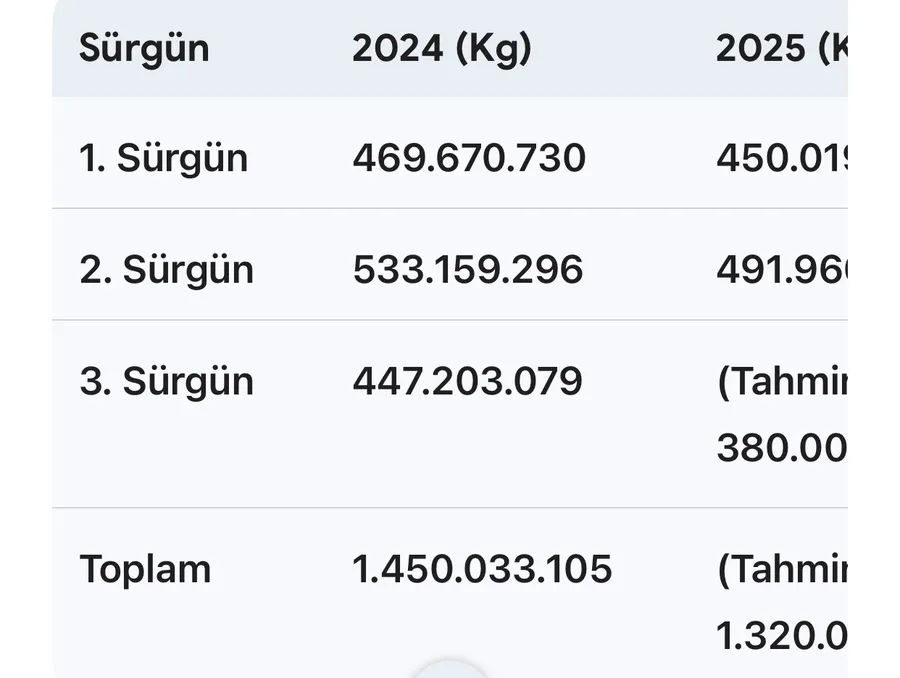The width and height of the screenshot is (900, 678).
Task: Select the Toplam row label
Action: click(x=145, y=569)
